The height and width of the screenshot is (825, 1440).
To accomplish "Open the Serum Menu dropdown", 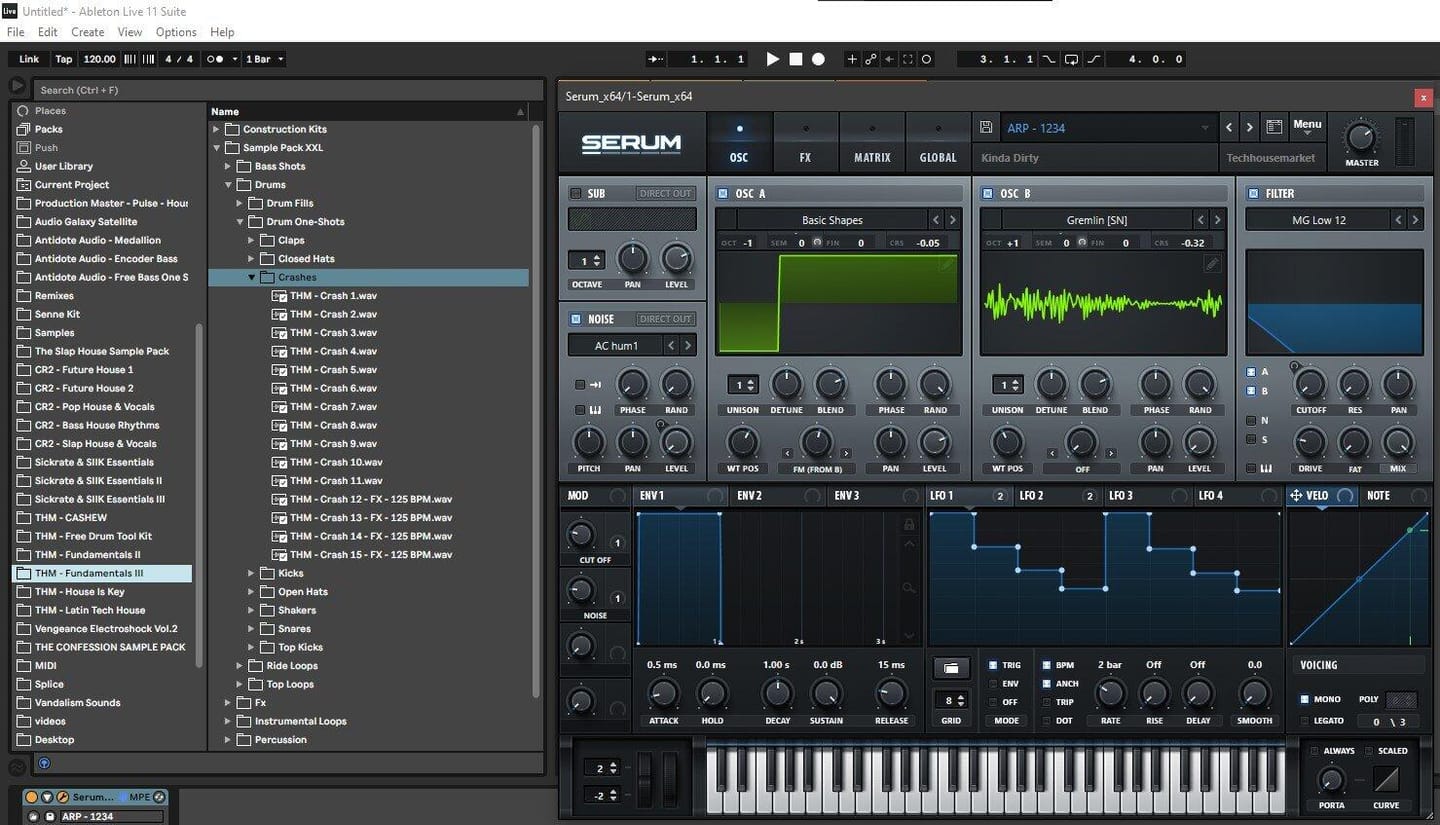I will point(1307,126).
